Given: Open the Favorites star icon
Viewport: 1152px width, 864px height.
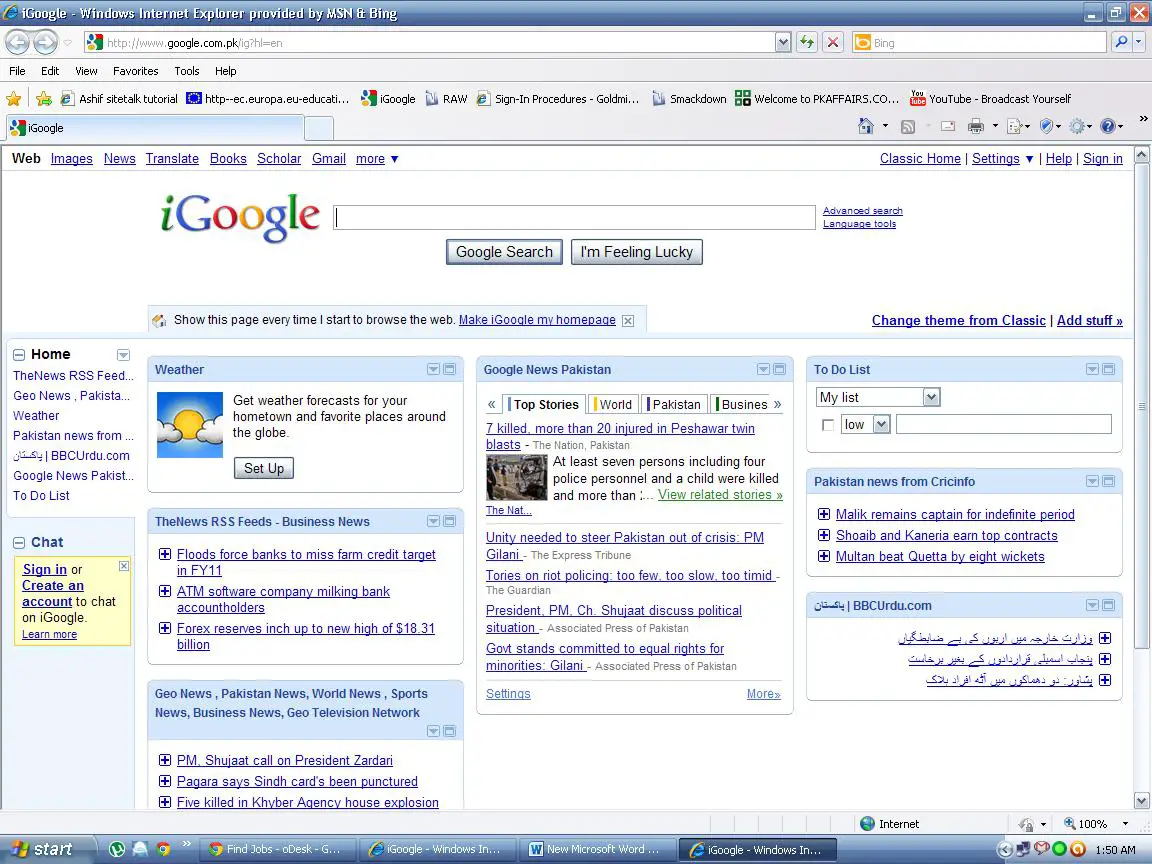Looking at the screenshot, I should 13,98.
